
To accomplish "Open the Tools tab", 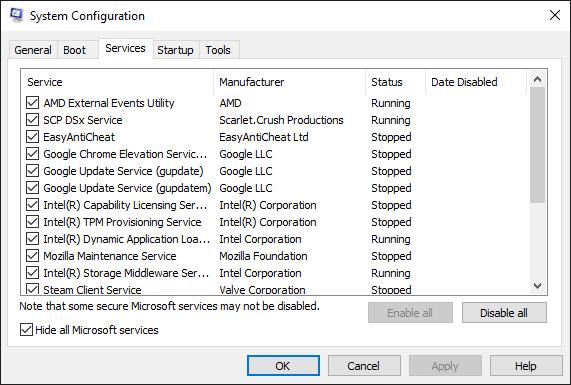I will (218, 50).
